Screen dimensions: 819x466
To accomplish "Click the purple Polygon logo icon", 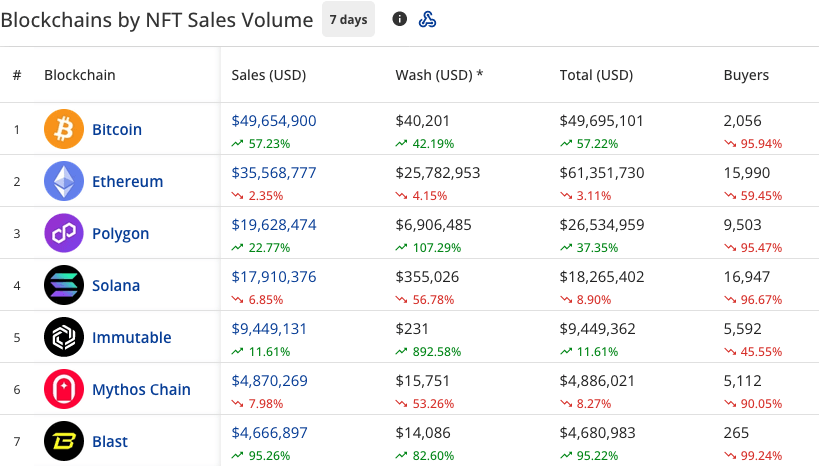I will point(64,233).
